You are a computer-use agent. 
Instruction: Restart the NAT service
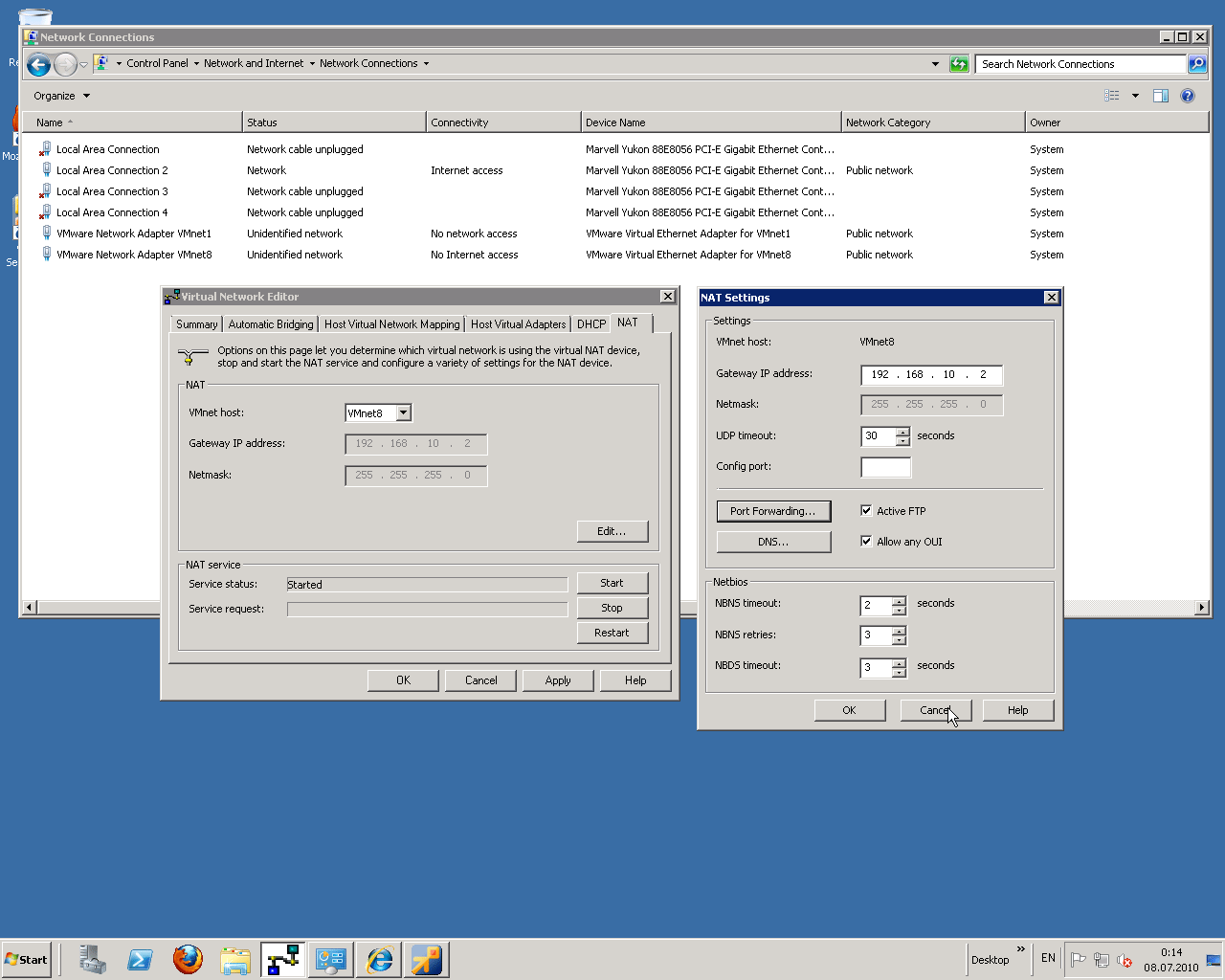612,633
